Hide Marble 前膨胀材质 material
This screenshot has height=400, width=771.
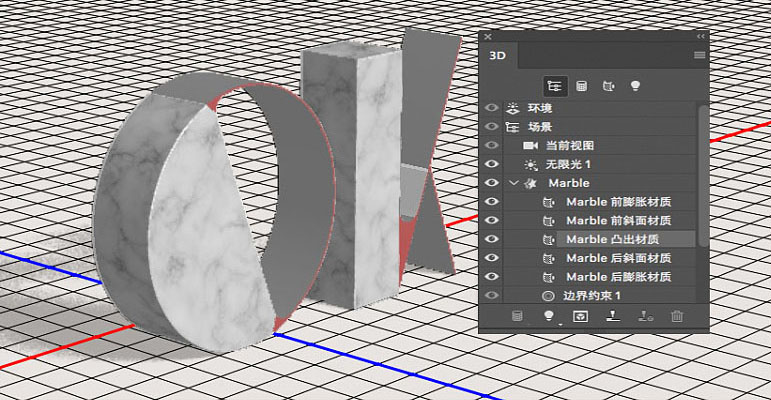click(491, 202)
